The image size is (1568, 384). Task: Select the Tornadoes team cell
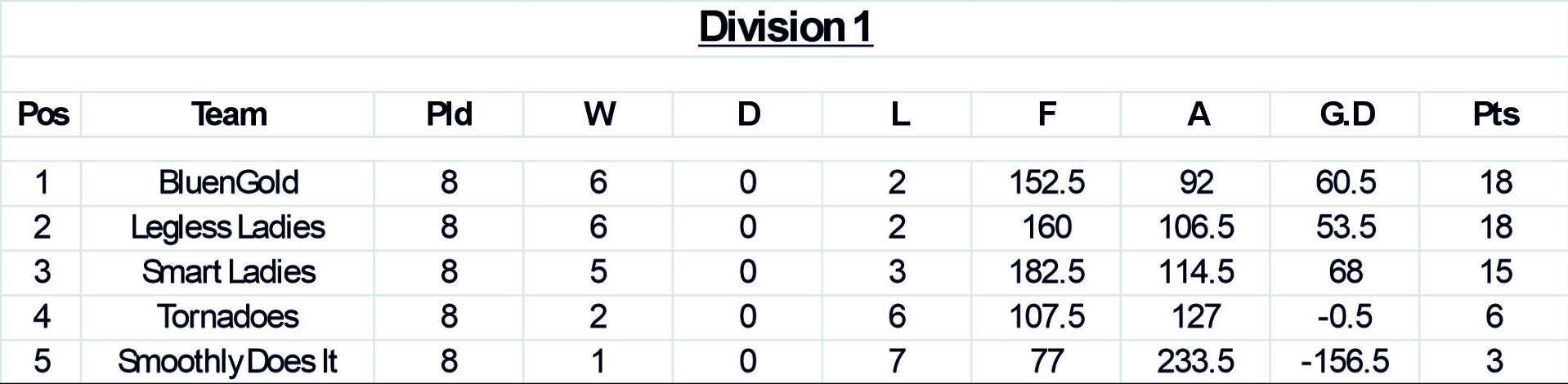tap(229, 317)
